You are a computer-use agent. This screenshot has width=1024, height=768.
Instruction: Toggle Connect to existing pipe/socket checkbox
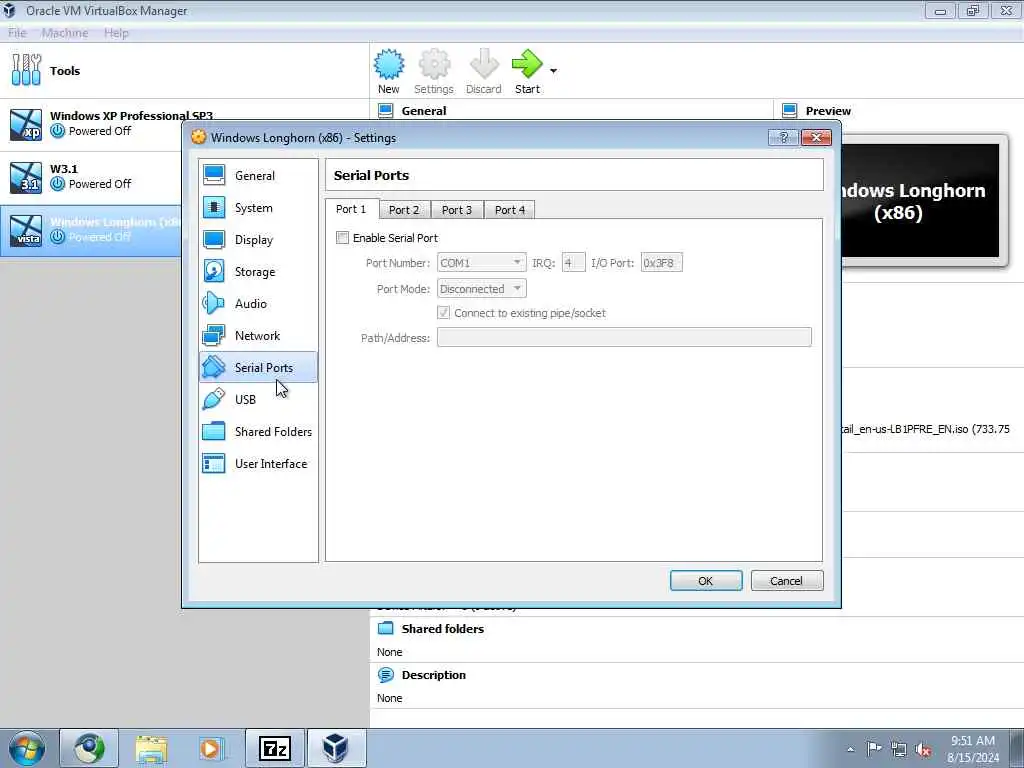[x=443, y=313]
